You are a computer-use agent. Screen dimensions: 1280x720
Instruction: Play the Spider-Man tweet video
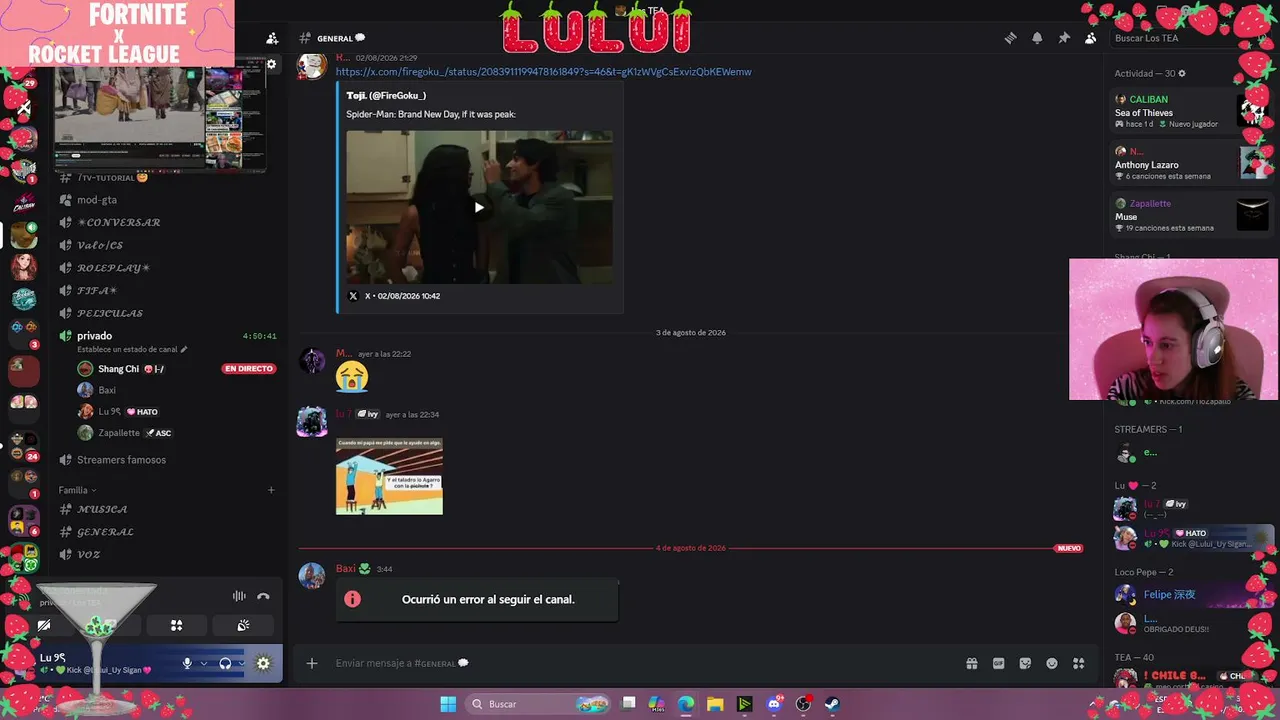tap(479, 207)
